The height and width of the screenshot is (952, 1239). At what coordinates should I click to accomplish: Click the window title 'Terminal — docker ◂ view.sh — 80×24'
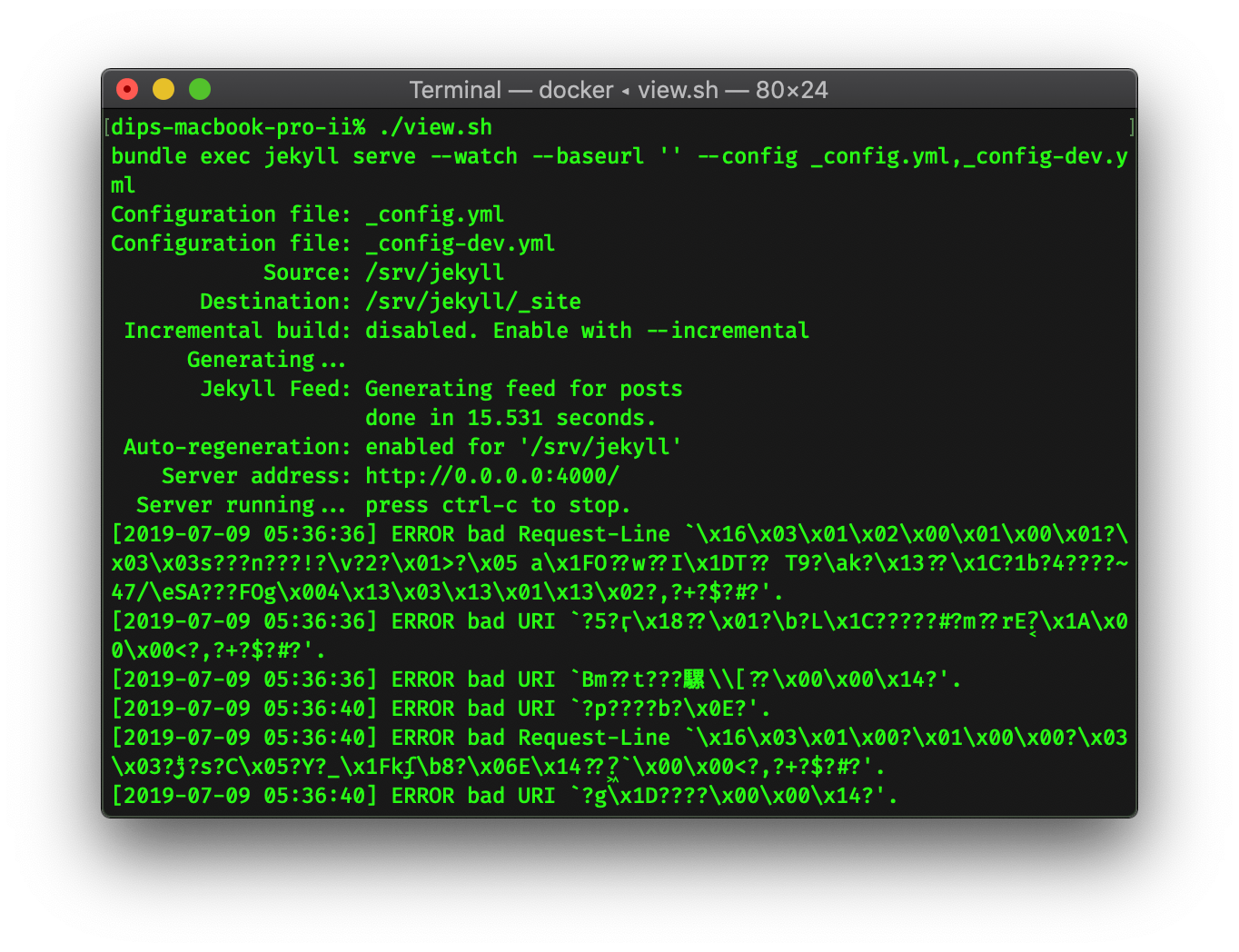coord(619,90)
